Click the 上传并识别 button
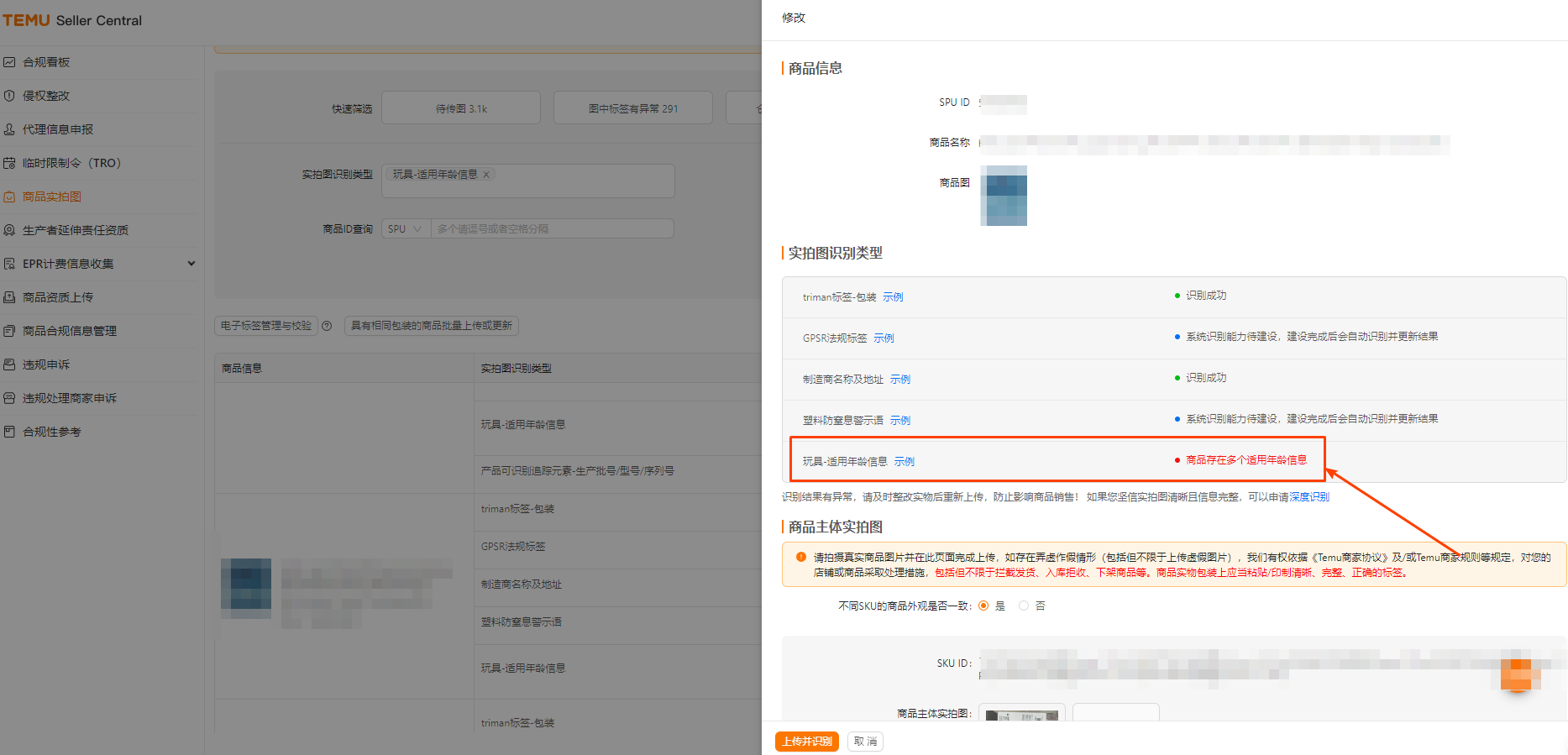 click(x=806, y=742)
